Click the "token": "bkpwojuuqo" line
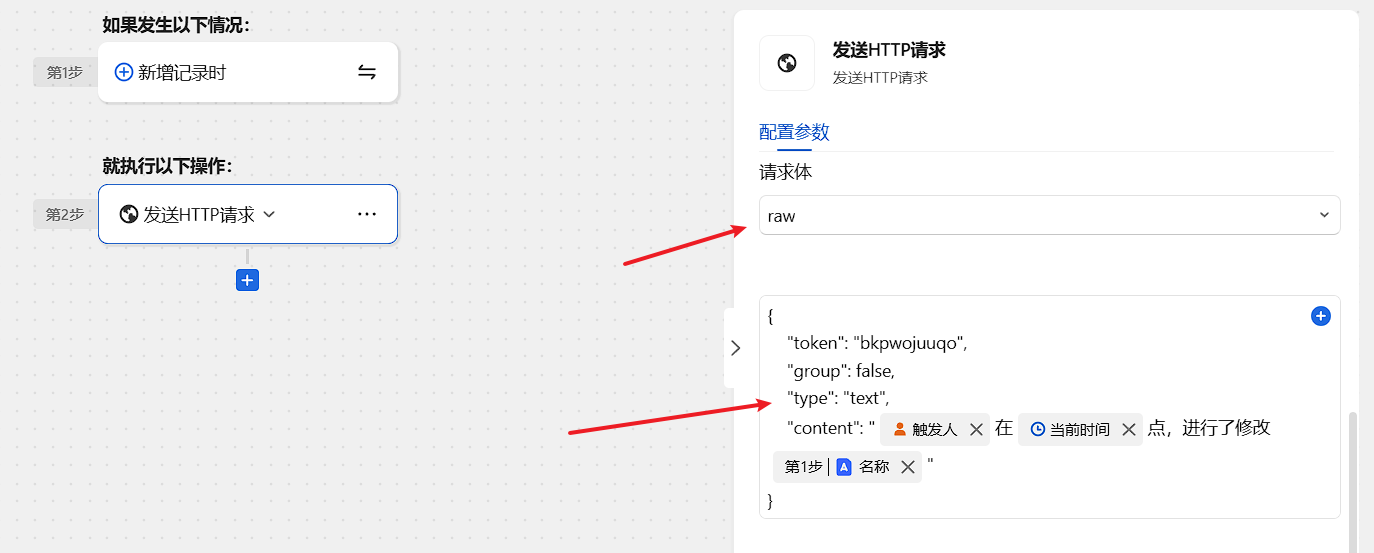 pyautogui.click(x=877, y=343)
